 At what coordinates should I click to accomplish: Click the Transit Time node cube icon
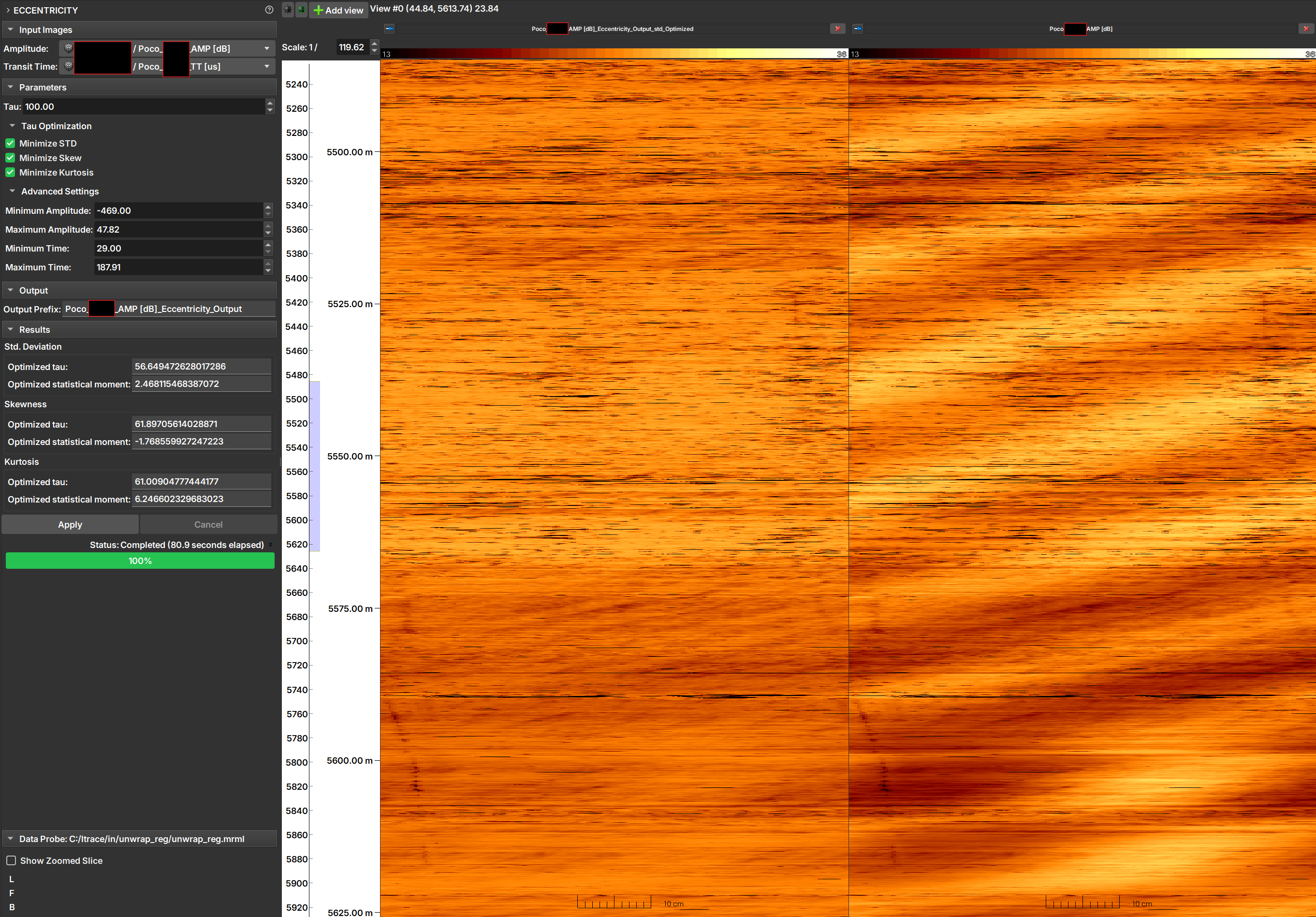tap(68, 66)
